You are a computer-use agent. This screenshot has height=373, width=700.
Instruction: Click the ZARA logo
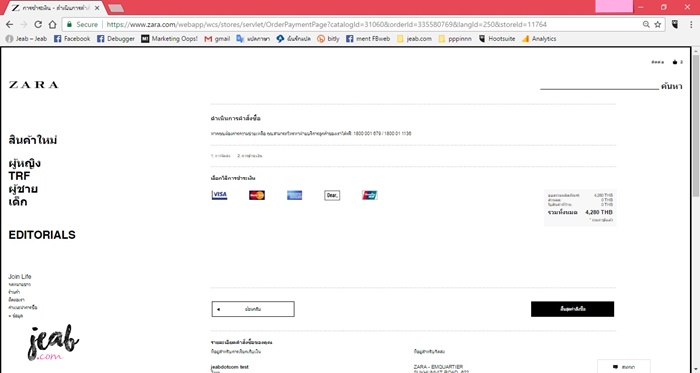point(34,85)
